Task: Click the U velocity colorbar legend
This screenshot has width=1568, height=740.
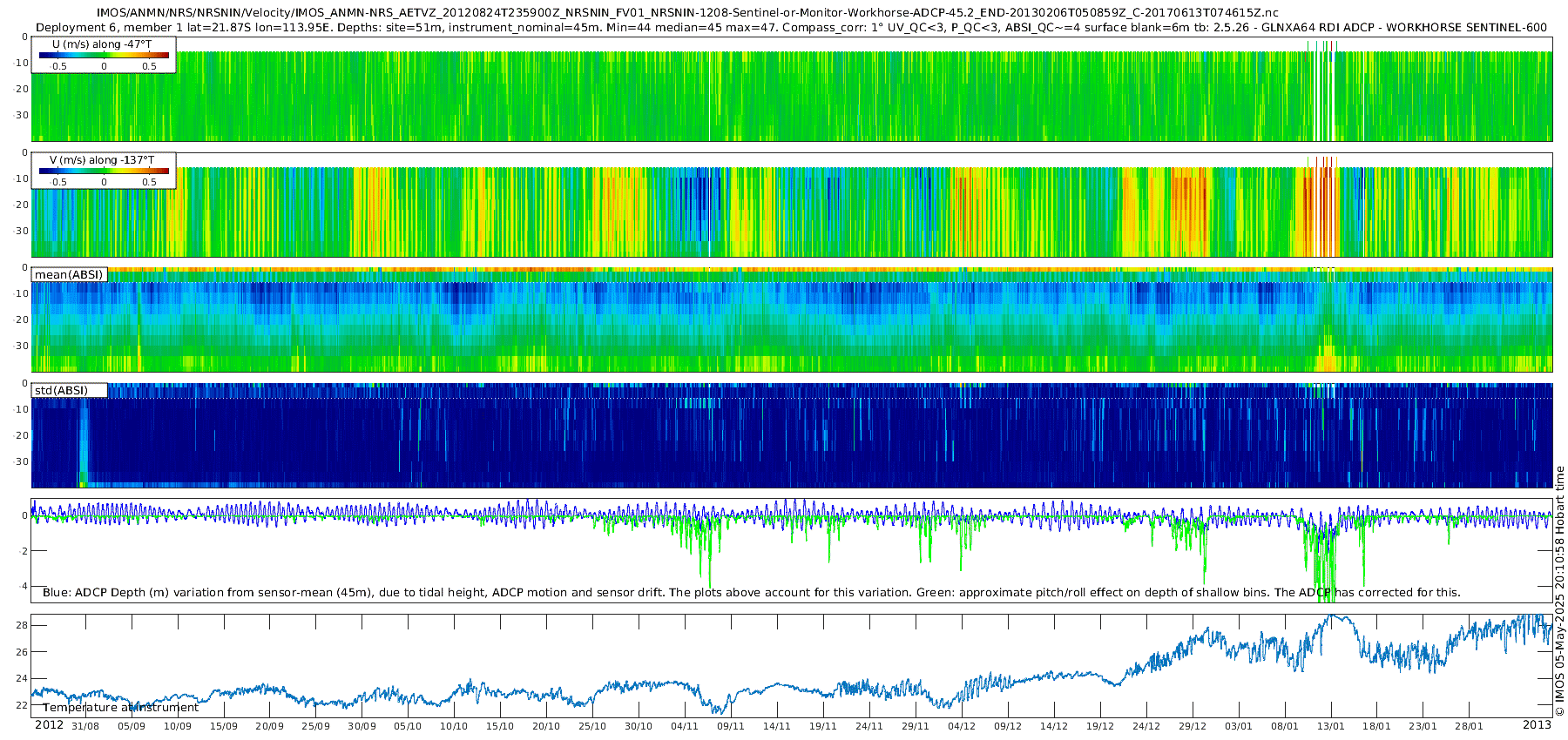Action: [104, 55]
